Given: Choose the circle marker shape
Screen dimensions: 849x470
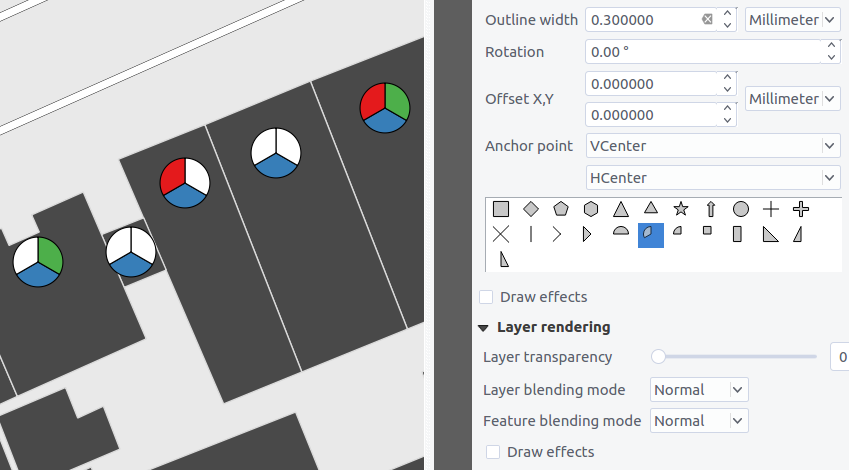Looking at the screenshot, I should (741, 209).
